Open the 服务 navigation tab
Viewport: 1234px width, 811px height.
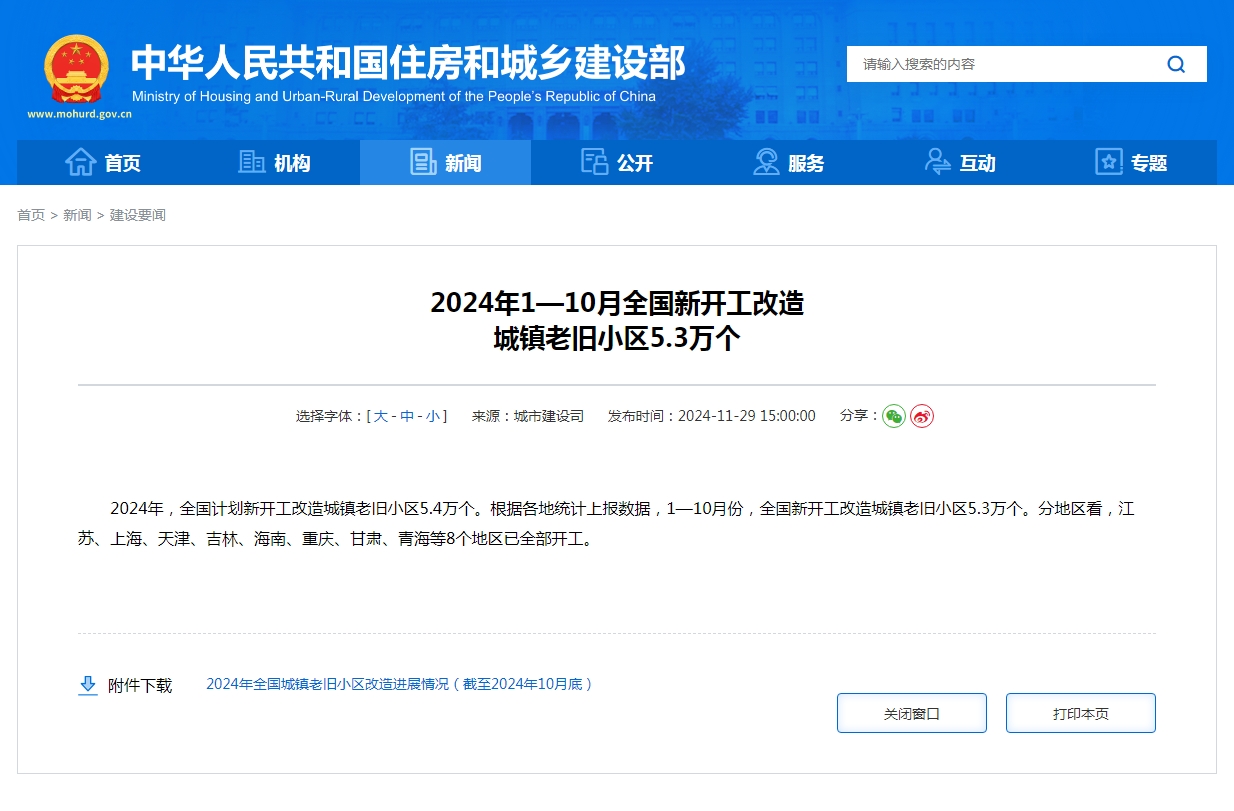(789, 162)
